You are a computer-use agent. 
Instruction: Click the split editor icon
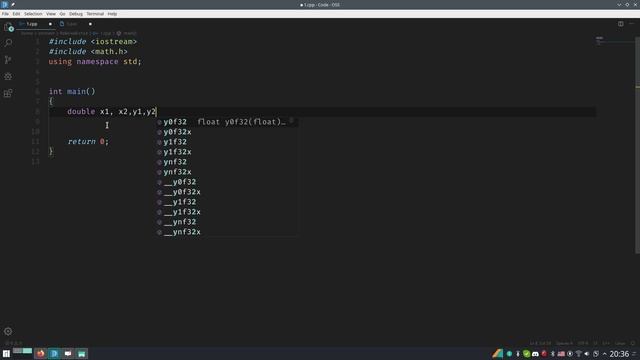click(620, 24)
